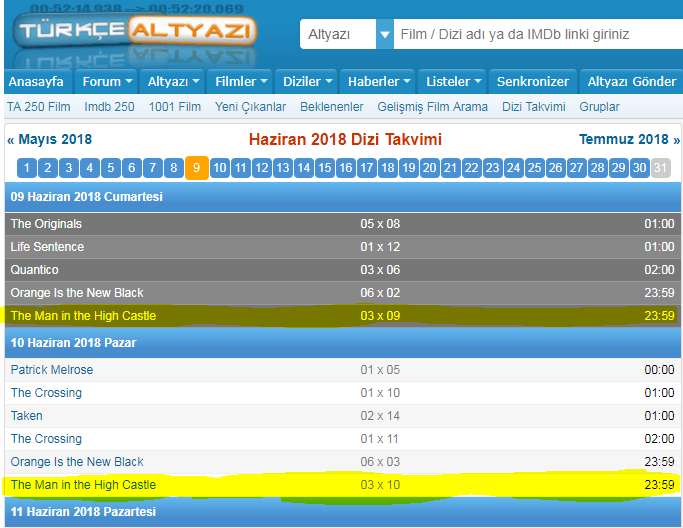This screenshot has width=683, height=528.
Task: Open Gelişmiş Film Arama link
Action: [x=433, y=107]
